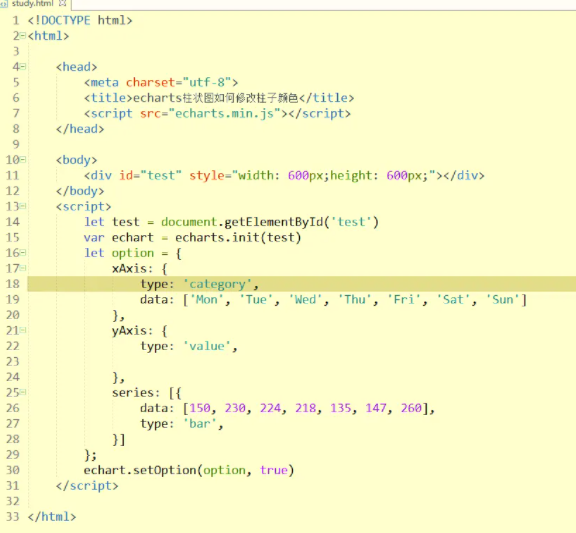
Task: Click the xAxis keyword on line 17
Action: click(129, 269)
